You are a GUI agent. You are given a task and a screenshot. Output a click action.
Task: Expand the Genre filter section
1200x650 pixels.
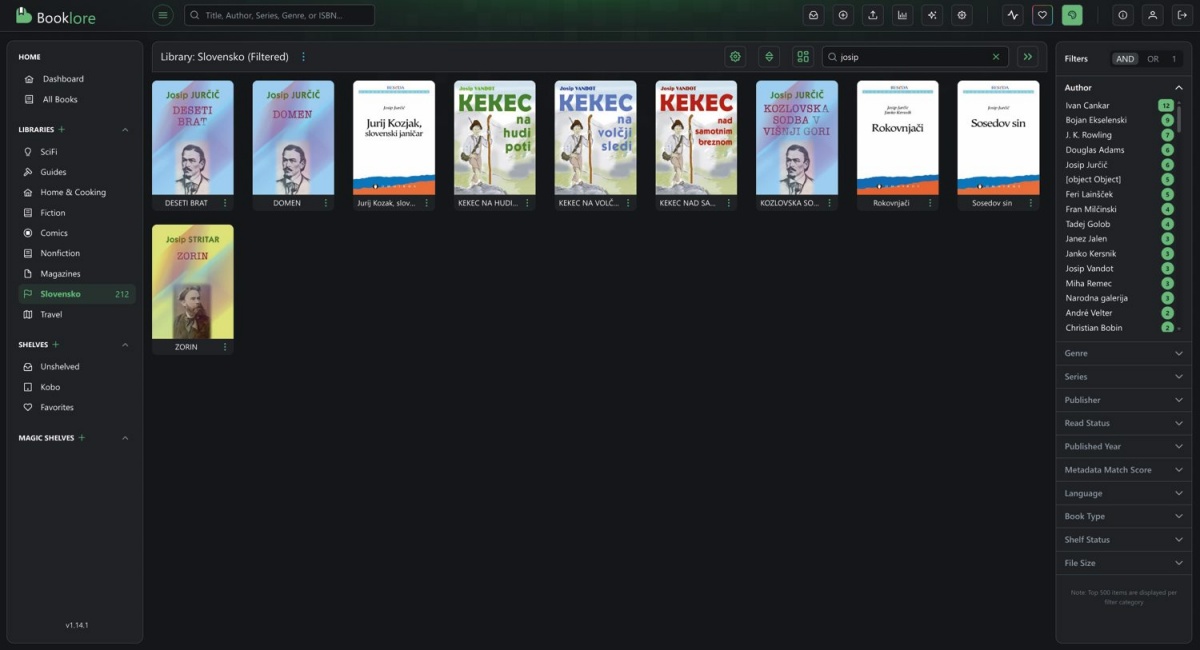pyautogui.click(x=1123, y=353)
